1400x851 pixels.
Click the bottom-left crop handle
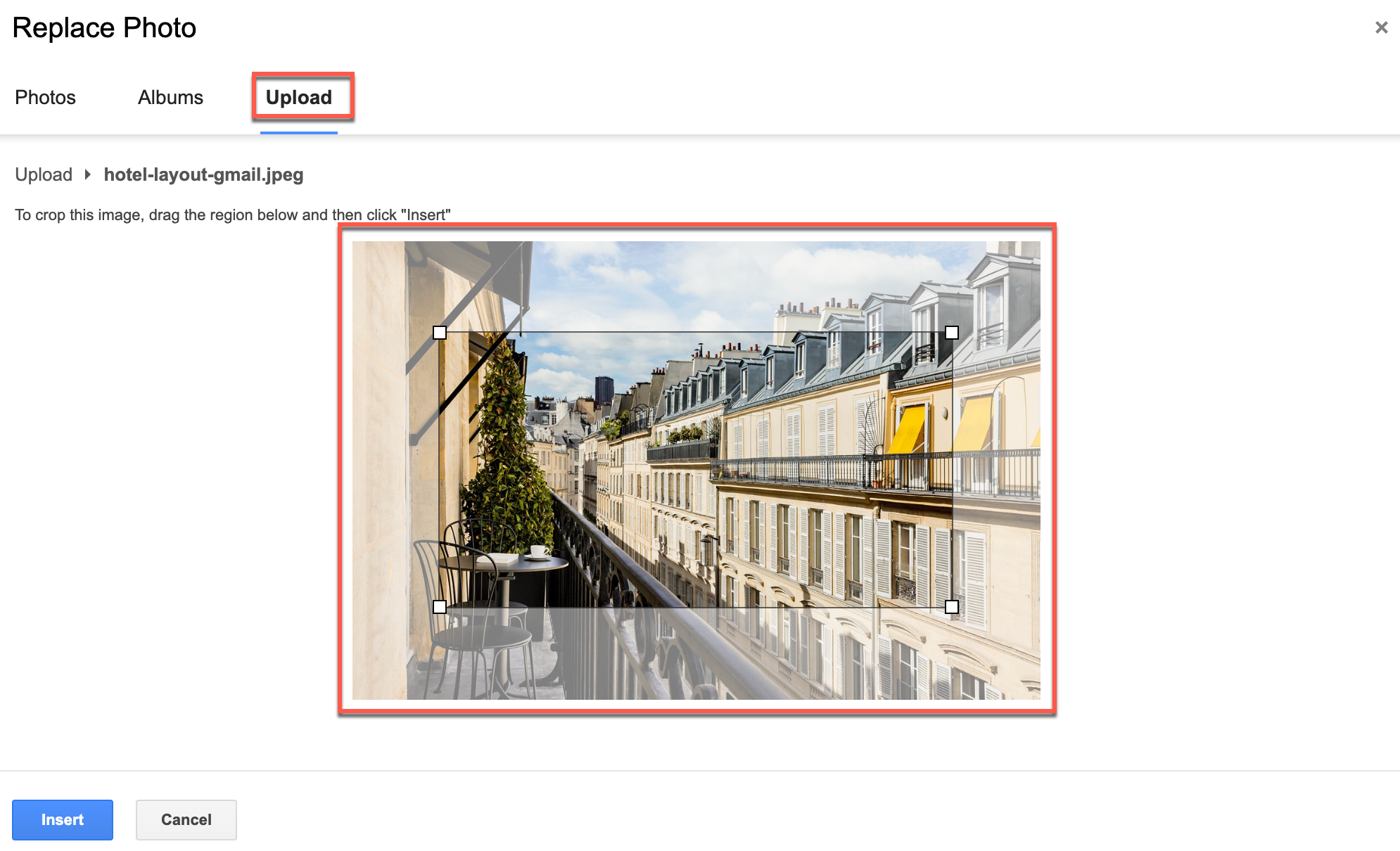pos(440,607)
